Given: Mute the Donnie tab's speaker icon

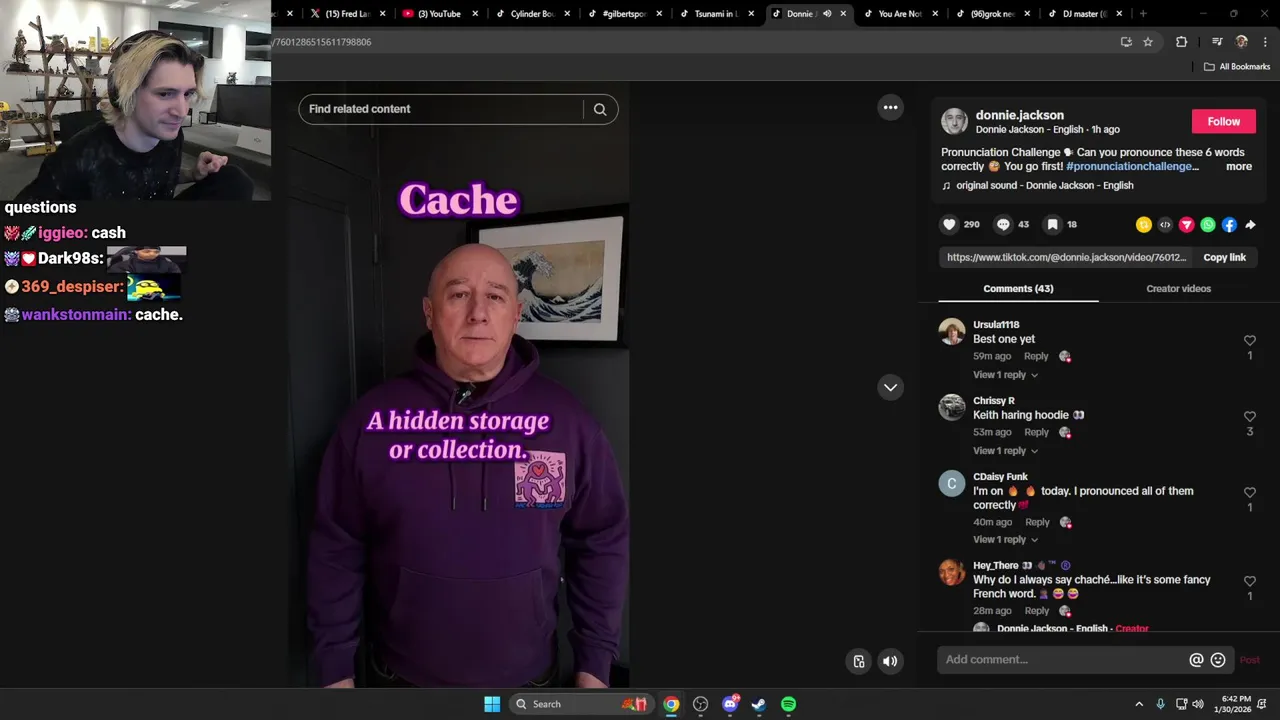Looking at the screenshot, I should click(827, 14).
